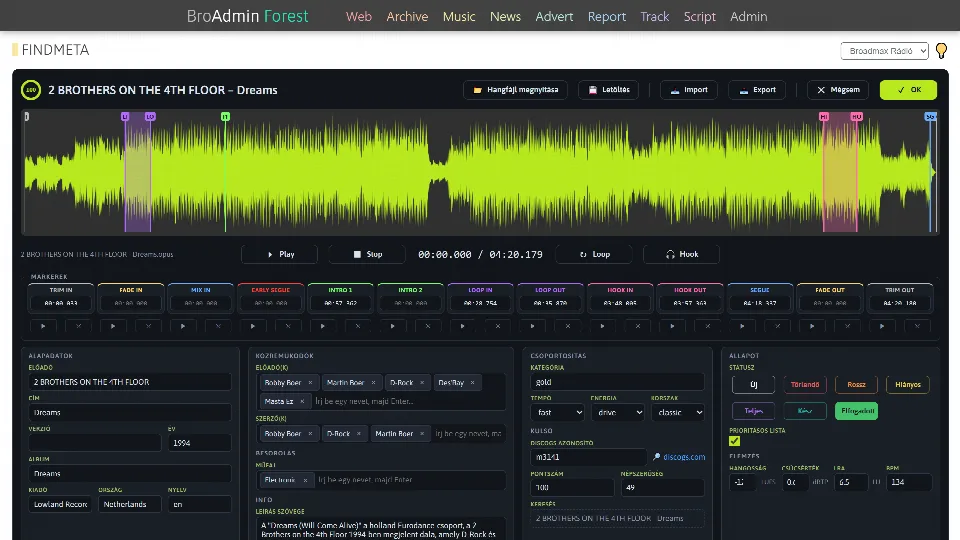Set status to Rossz

point(856,384)
